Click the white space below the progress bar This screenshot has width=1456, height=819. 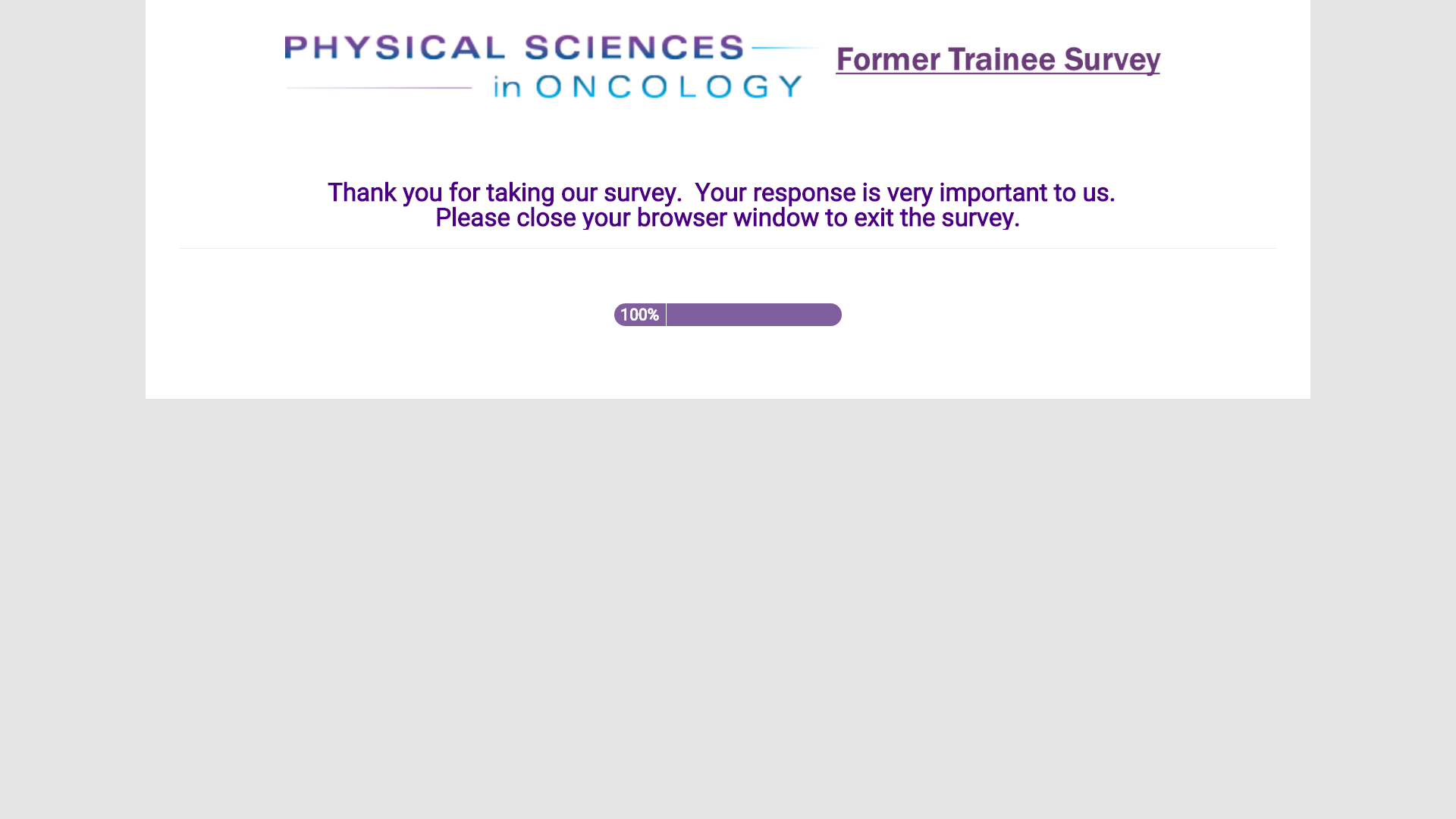point(727,364)
